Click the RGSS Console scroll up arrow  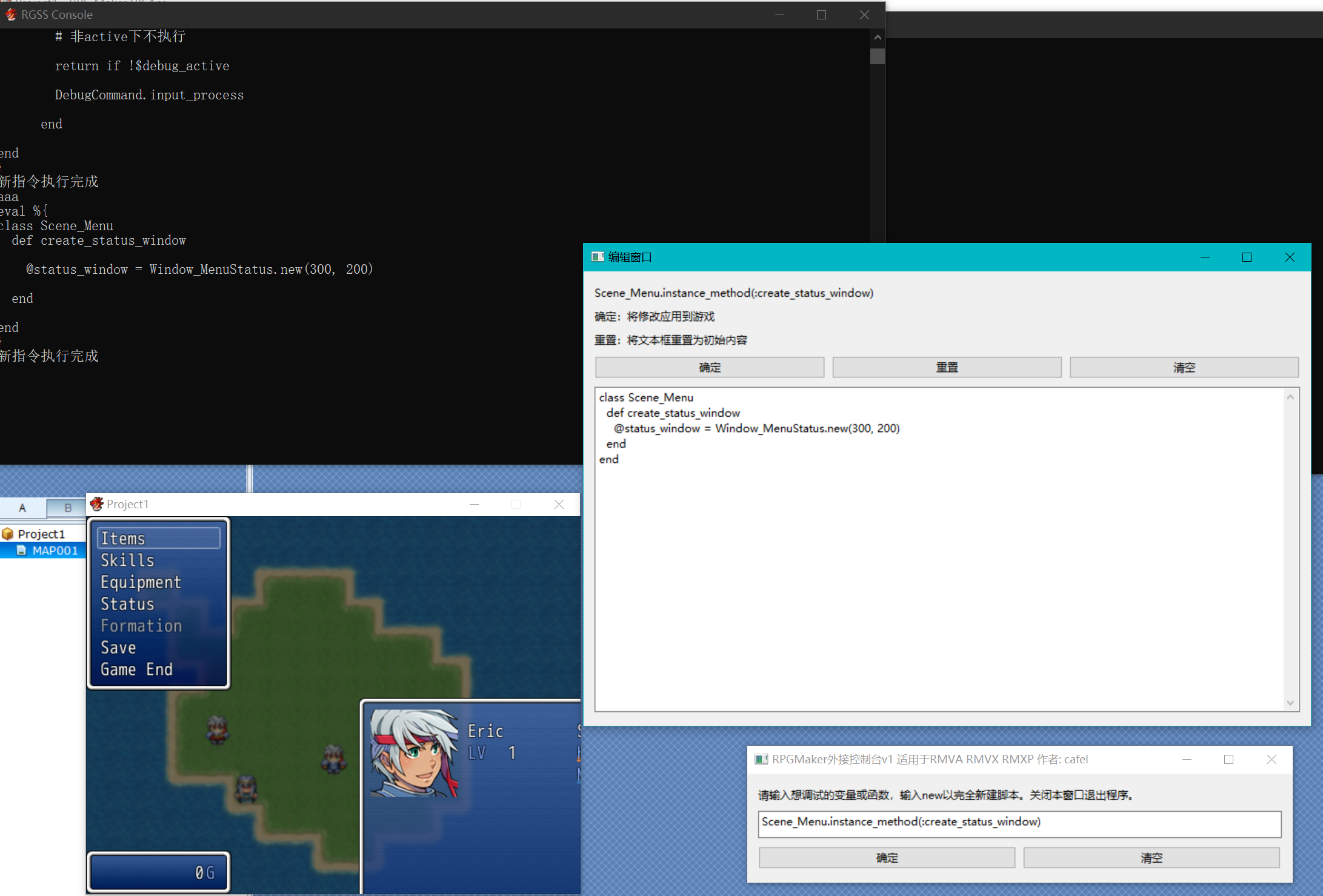tap(878, 37)
